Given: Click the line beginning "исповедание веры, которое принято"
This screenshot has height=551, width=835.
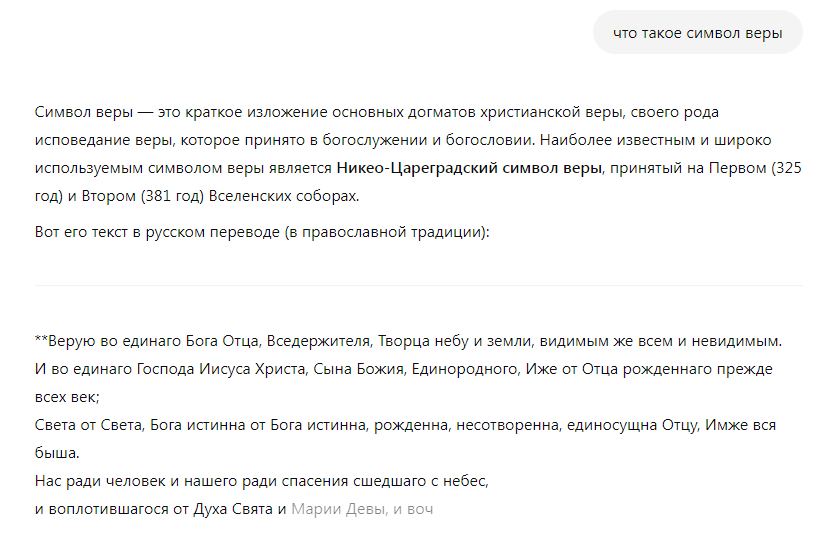Looking at the screenshot, I should point(403,140).
